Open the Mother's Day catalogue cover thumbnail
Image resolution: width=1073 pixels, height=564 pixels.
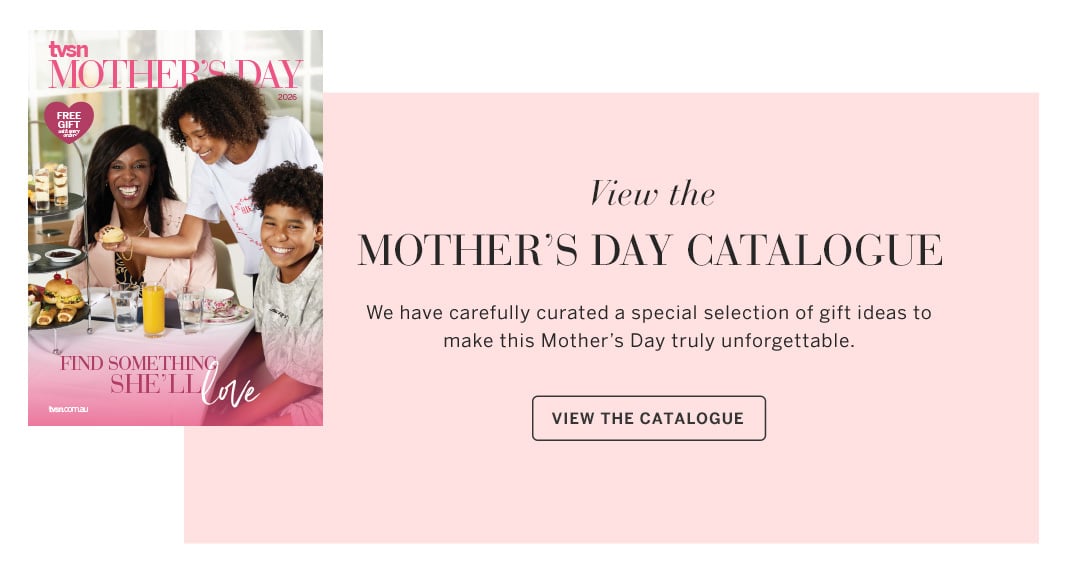[x=175, y=228]
